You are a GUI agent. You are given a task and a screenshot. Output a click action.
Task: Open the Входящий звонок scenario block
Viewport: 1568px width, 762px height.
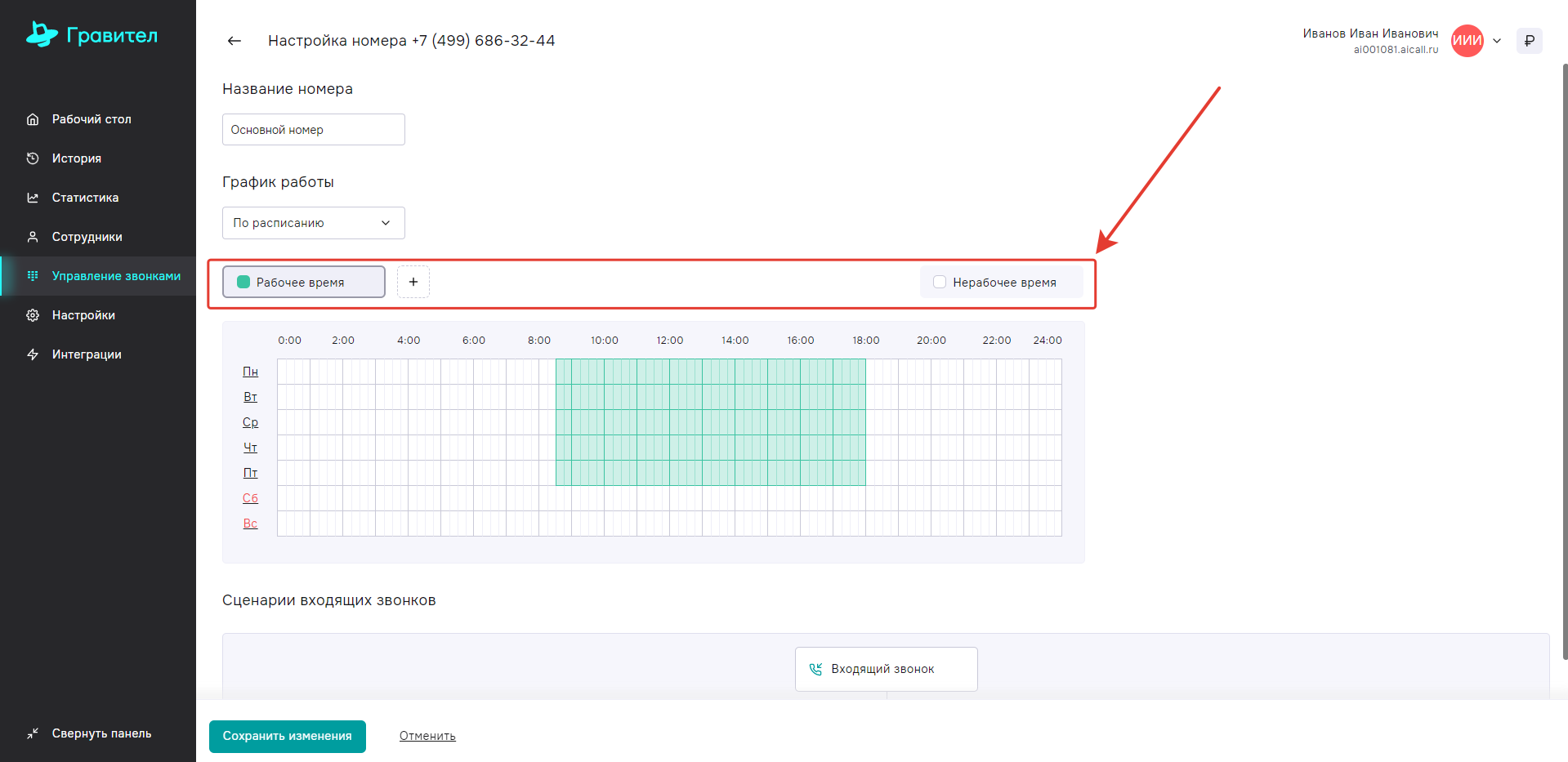coord(886,669)
